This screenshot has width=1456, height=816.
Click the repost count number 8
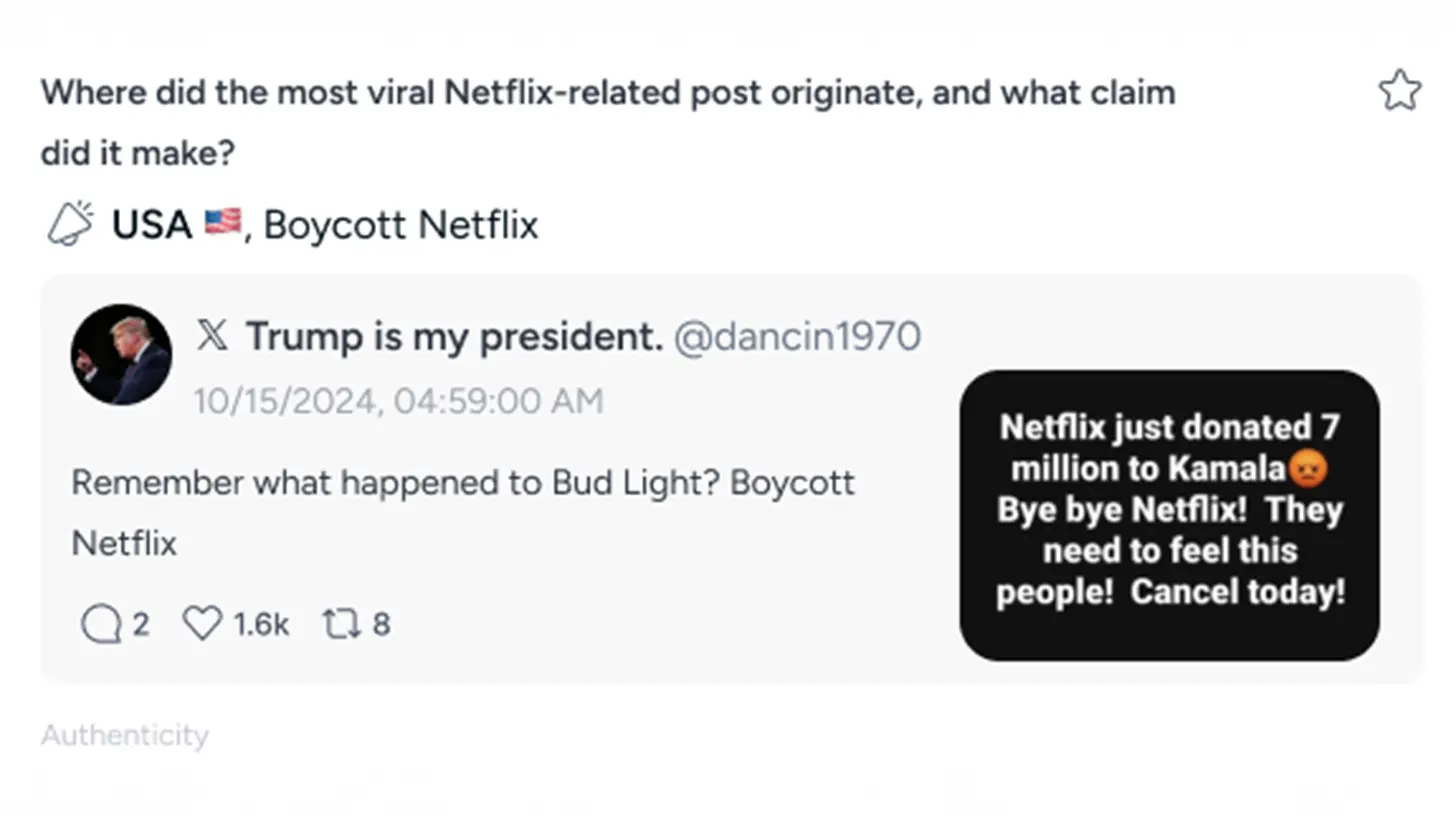[x=381, y=625]
